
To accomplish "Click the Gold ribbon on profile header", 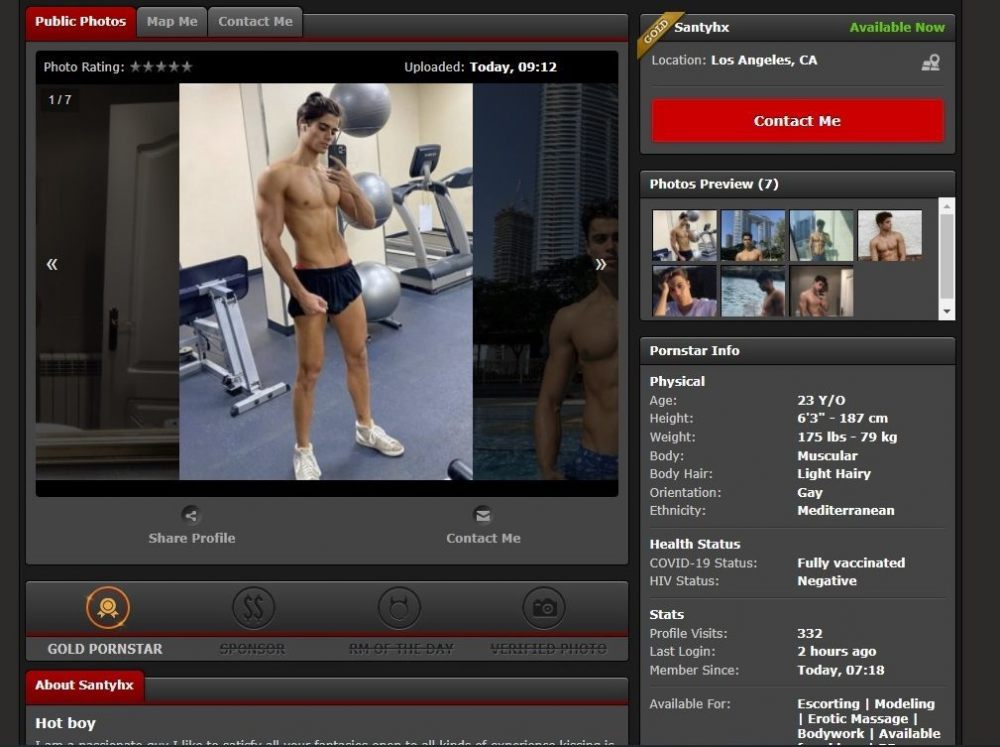I will [656, 32].
